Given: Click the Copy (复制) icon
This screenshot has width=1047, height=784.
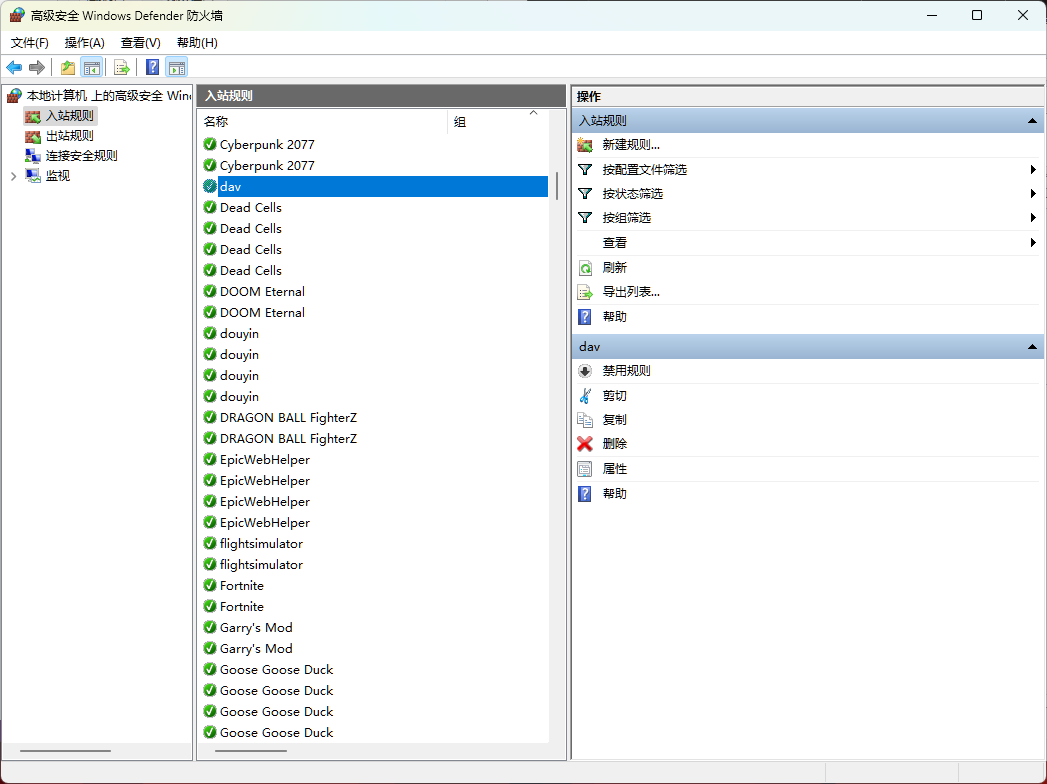Looking at the screenshot, I should 585,419.
